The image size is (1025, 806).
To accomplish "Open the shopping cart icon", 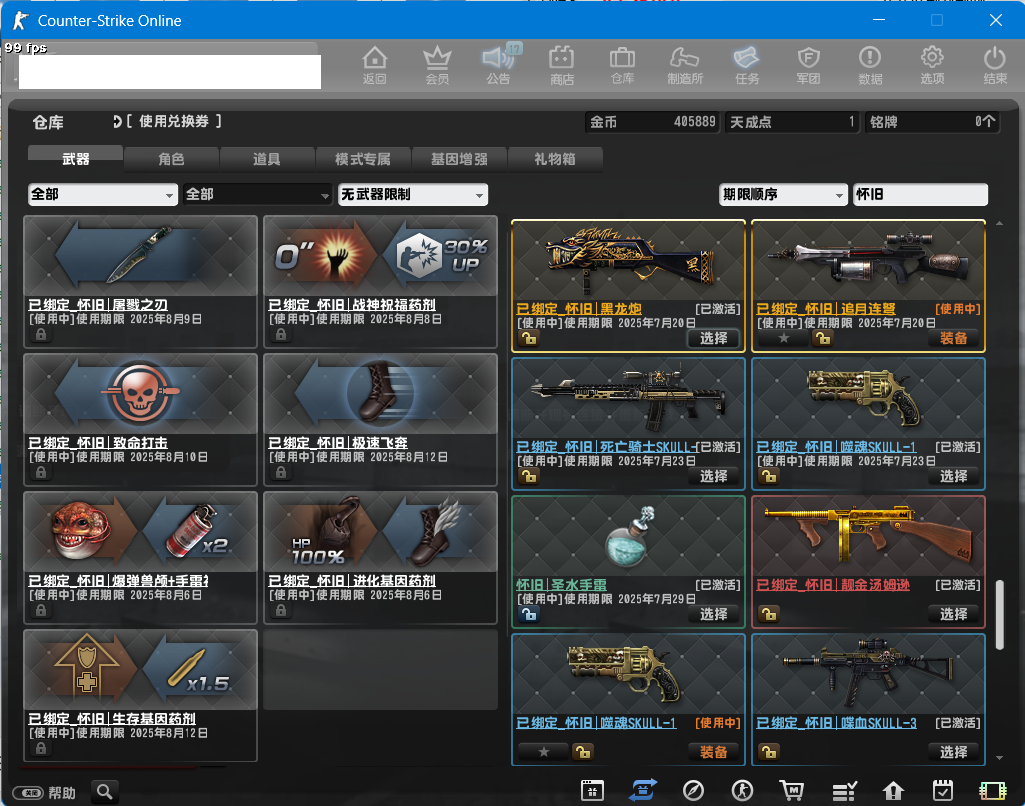I will click(792, 791).
